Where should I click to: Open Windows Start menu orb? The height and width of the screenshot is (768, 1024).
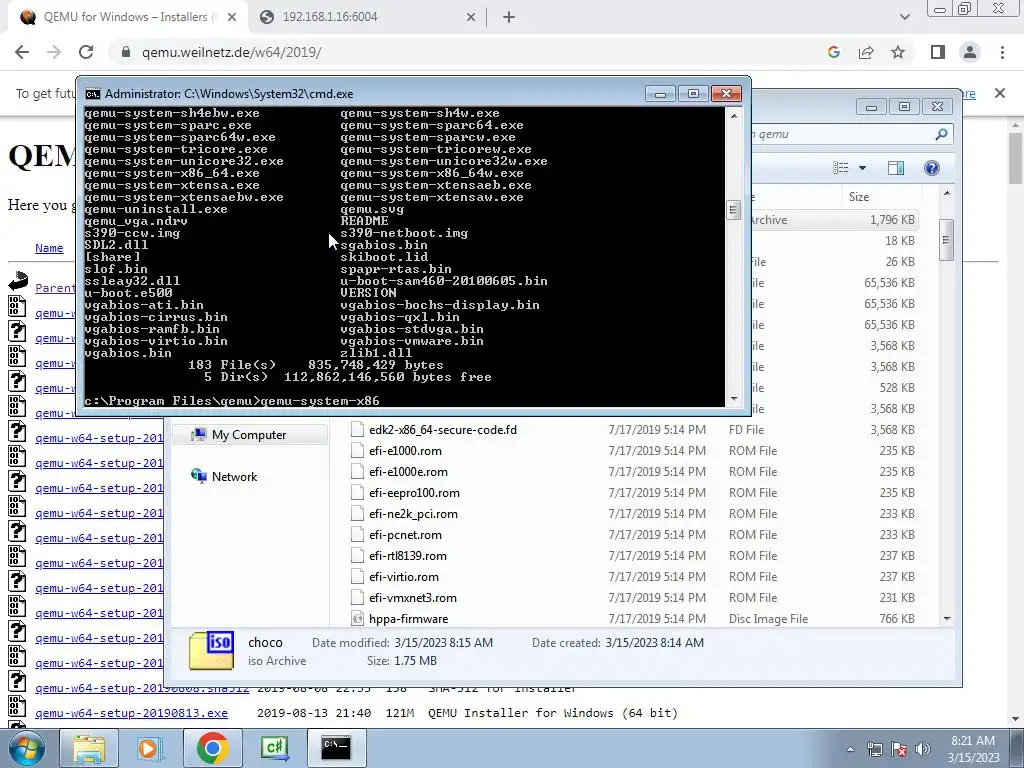point(26,748)
